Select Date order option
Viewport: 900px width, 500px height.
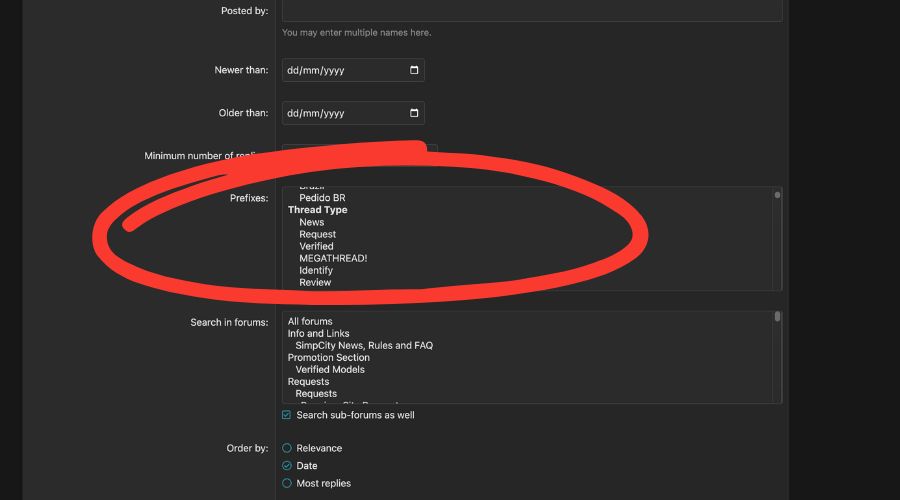pos(287,466)
